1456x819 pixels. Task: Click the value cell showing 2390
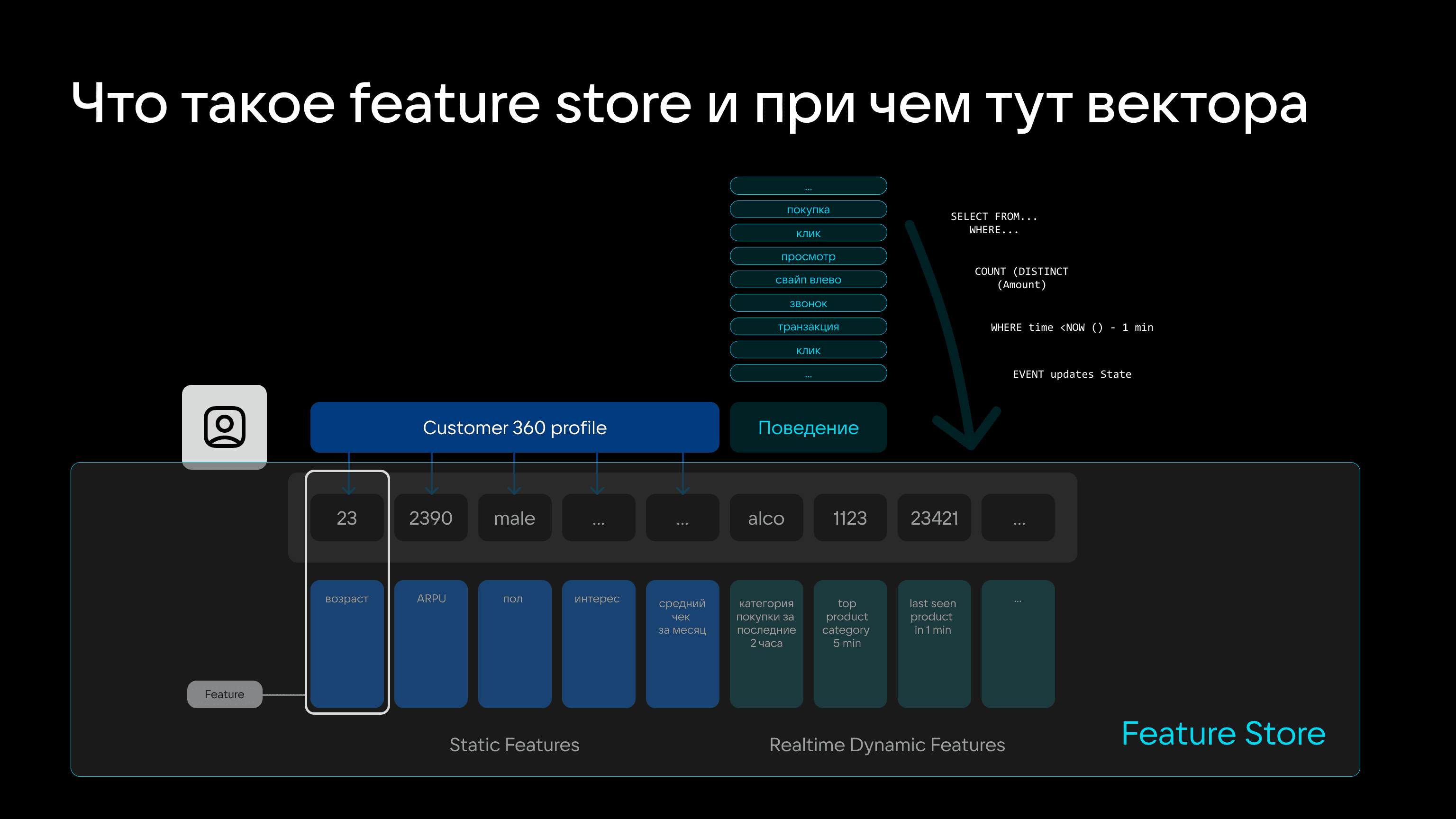(x=431, y=518)
